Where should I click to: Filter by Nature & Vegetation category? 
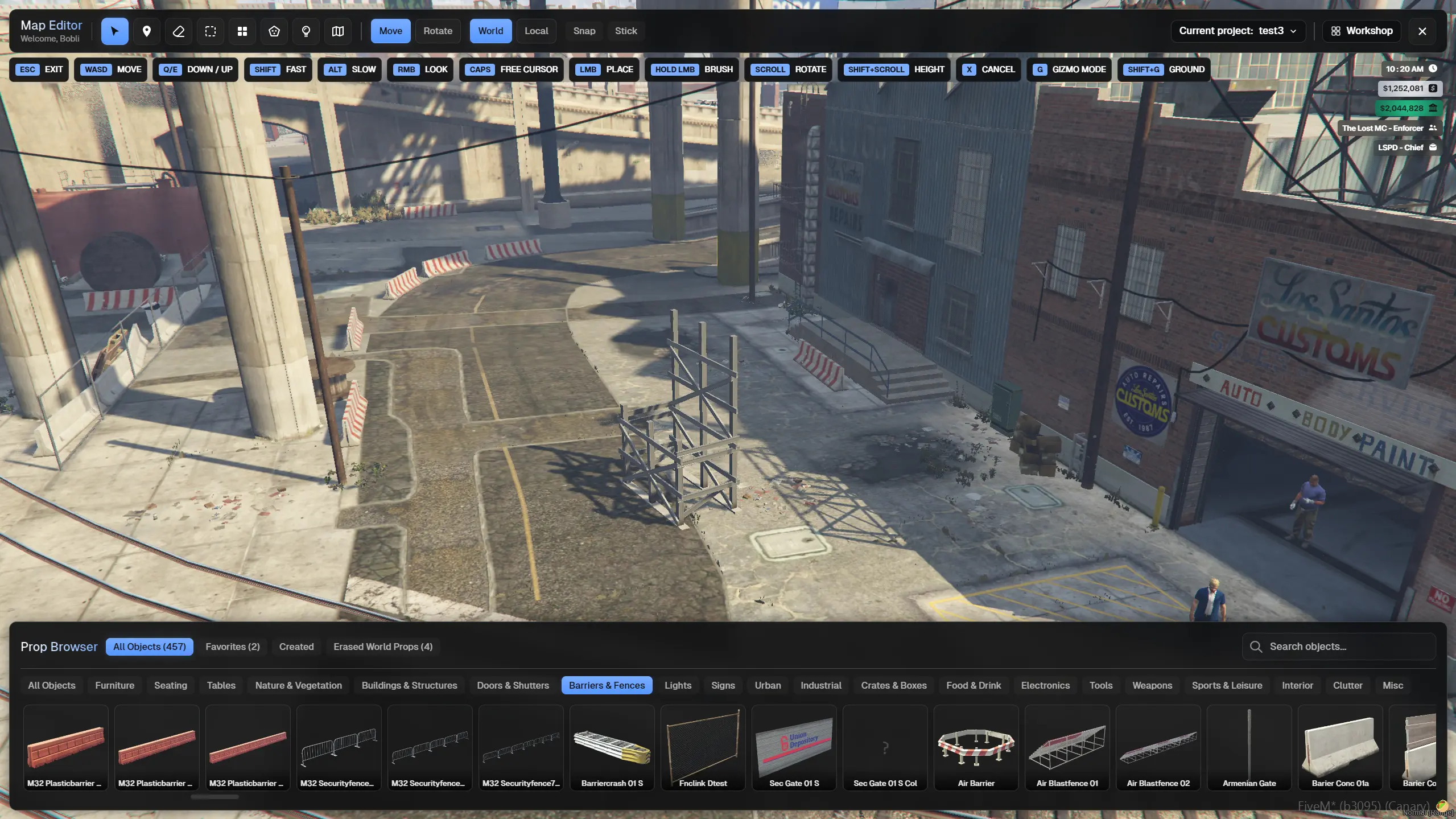[298, 685]
